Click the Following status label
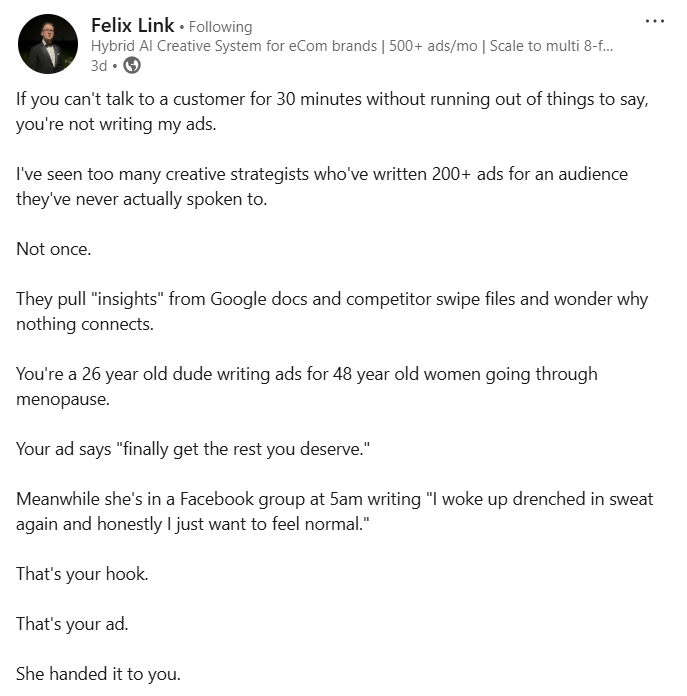The image size is (687, 696). [220, 27]
